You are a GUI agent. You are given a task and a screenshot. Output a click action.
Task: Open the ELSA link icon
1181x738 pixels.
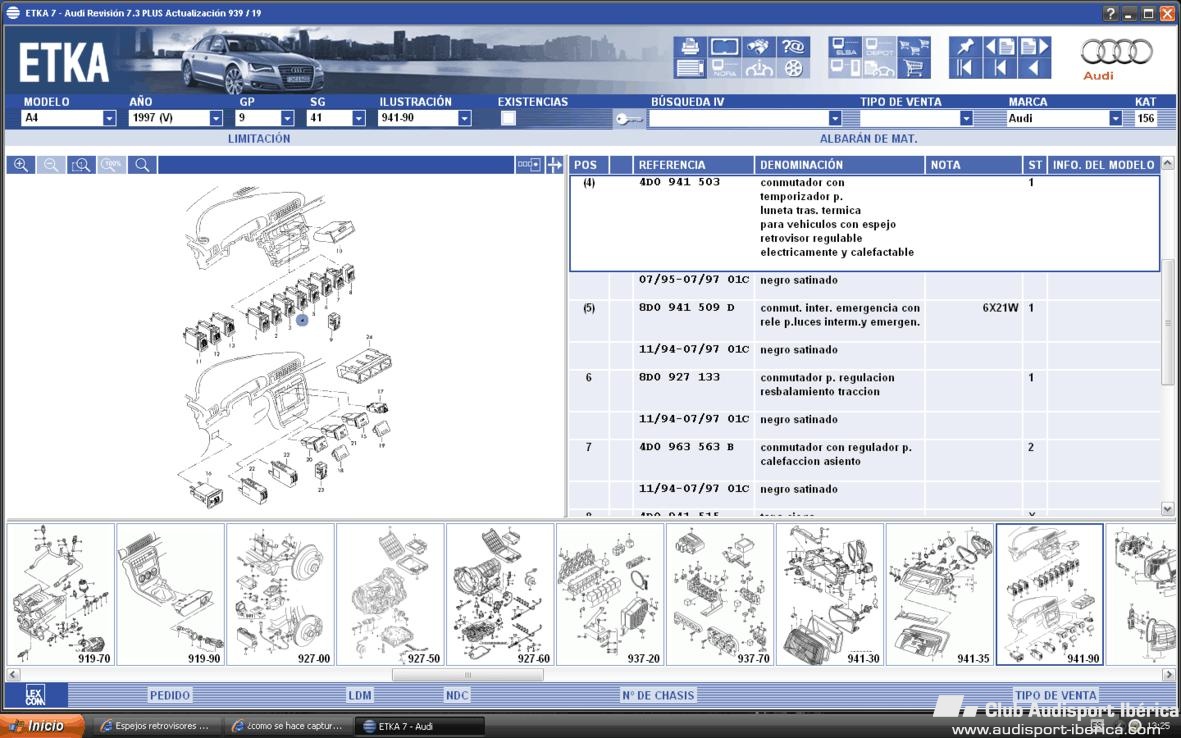(x=846, y=47)
